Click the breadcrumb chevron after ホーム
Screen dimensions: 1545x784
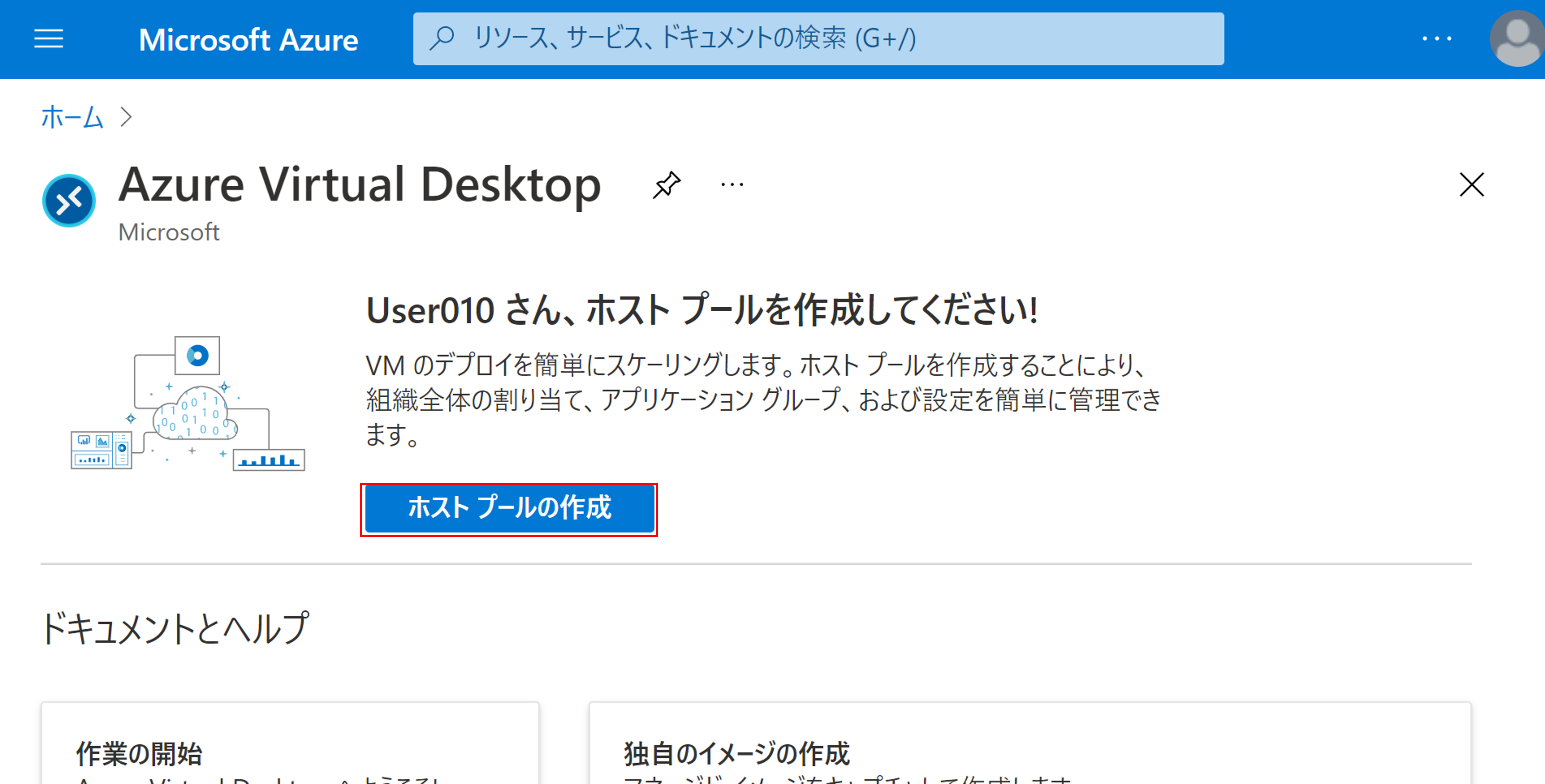tap(126, 117)
